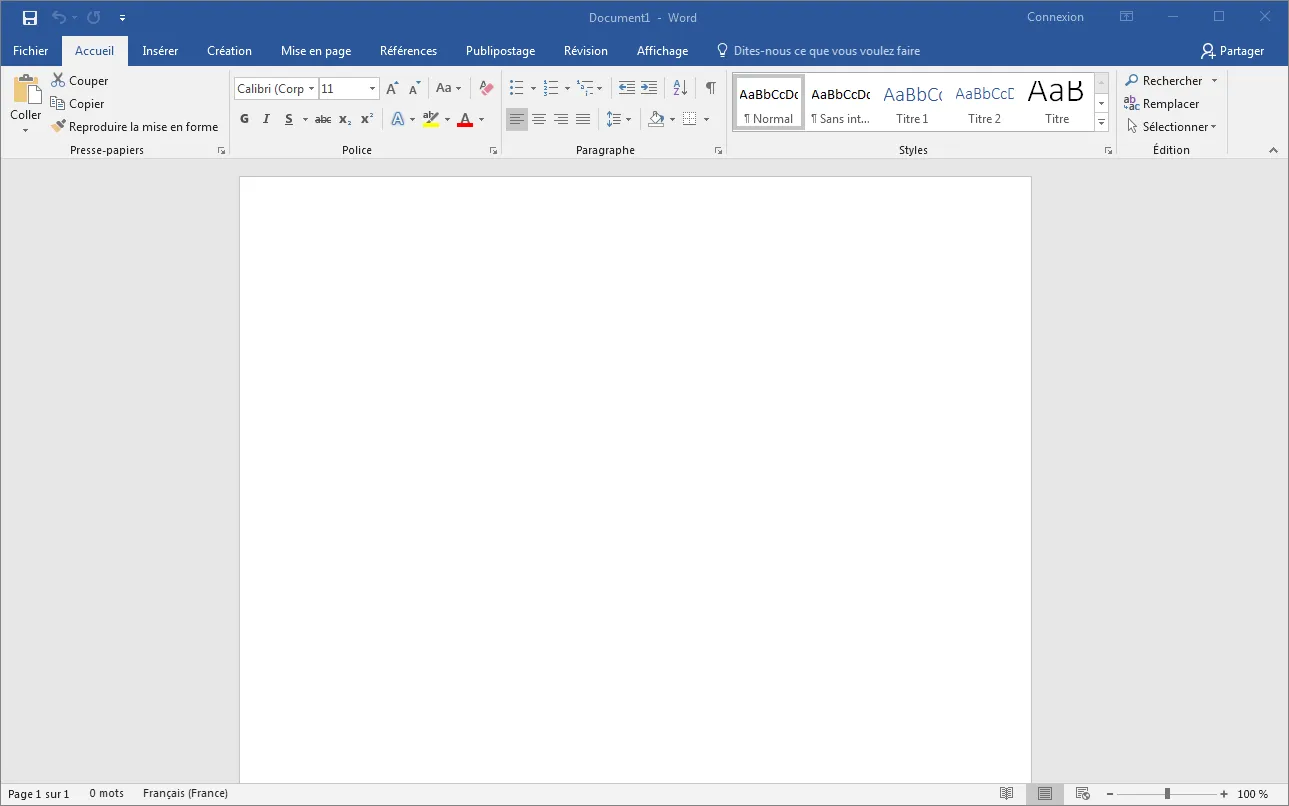Open the Police dialog launcher

point(493,151)
